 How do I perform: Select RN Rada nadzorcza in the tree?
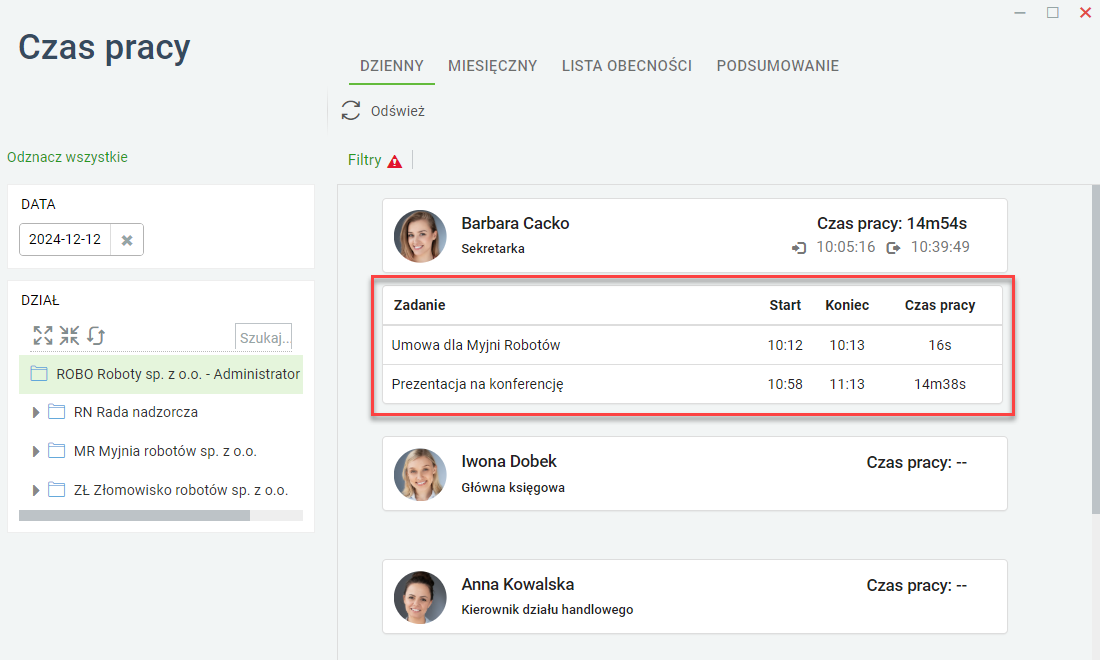coord(135,412)
